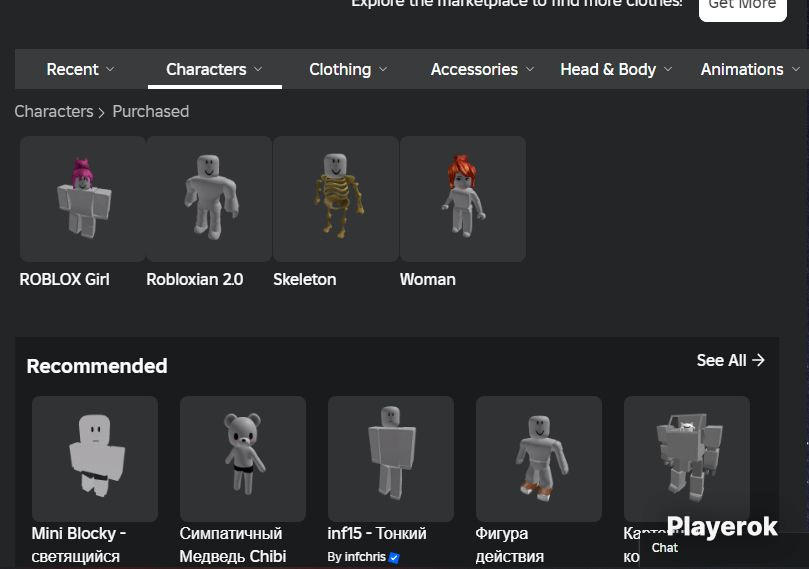Viewport: 809px width, 569px height.
Task: Open See All recommended items
Action: [731, 360]
